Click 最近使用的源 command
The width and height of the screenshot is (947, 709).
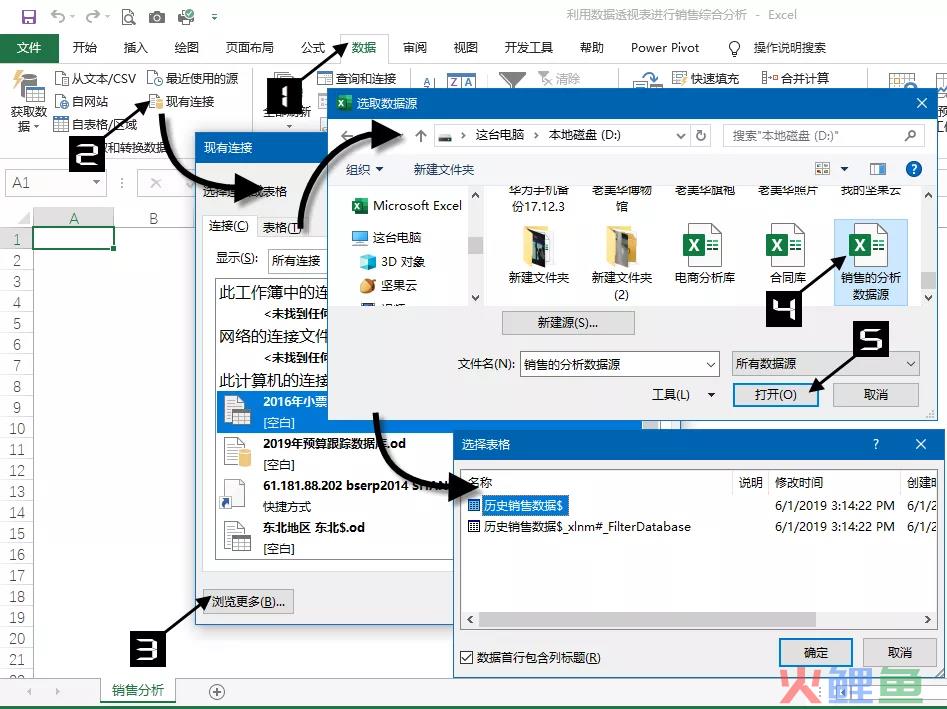tap(193, 79)
